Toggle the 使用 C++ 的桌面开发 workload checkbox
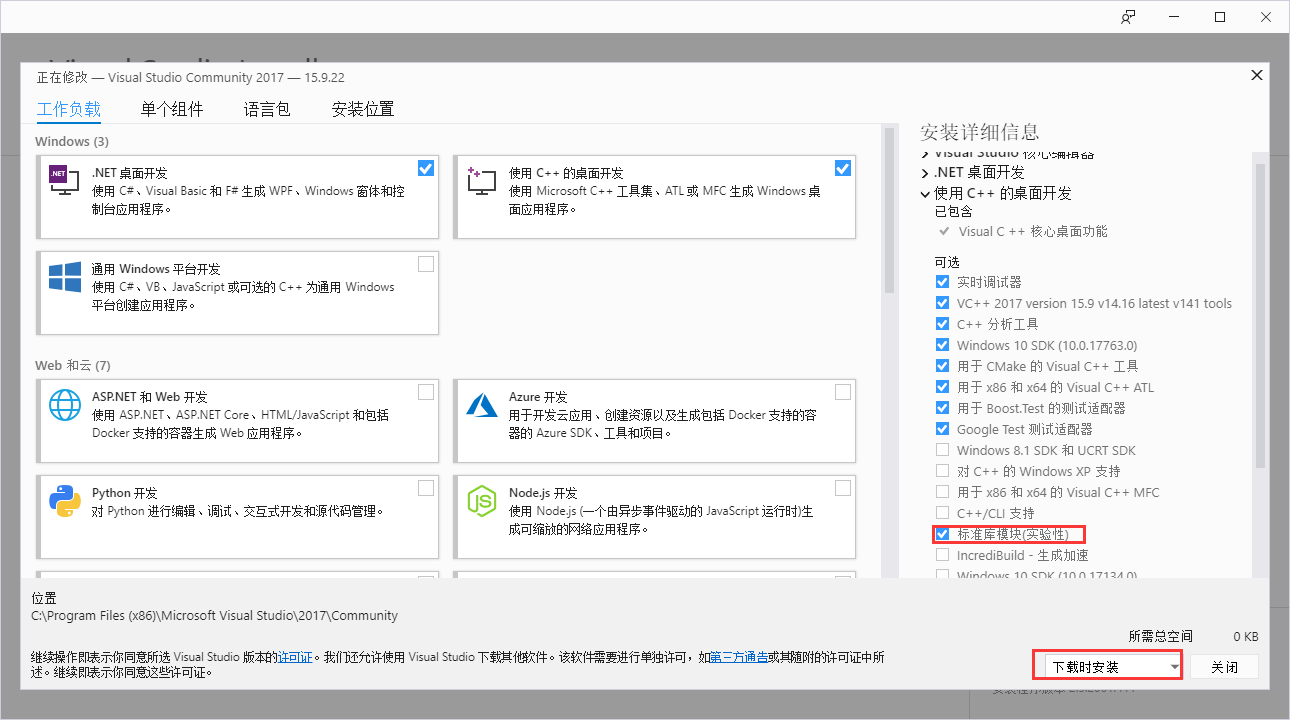Screen dimensions: 1290x720 coord(843,168)
